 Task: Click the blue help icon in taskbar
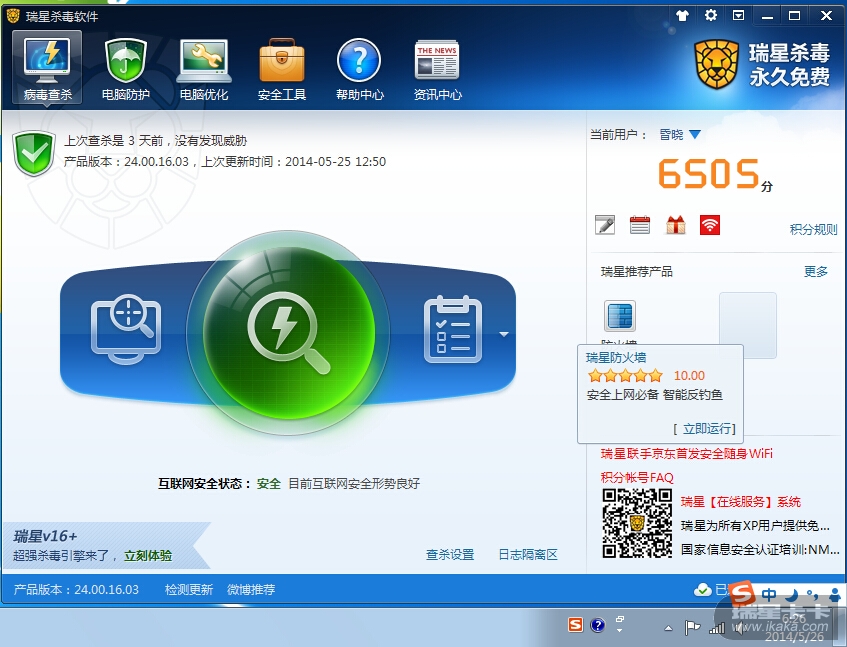point(597,625)
